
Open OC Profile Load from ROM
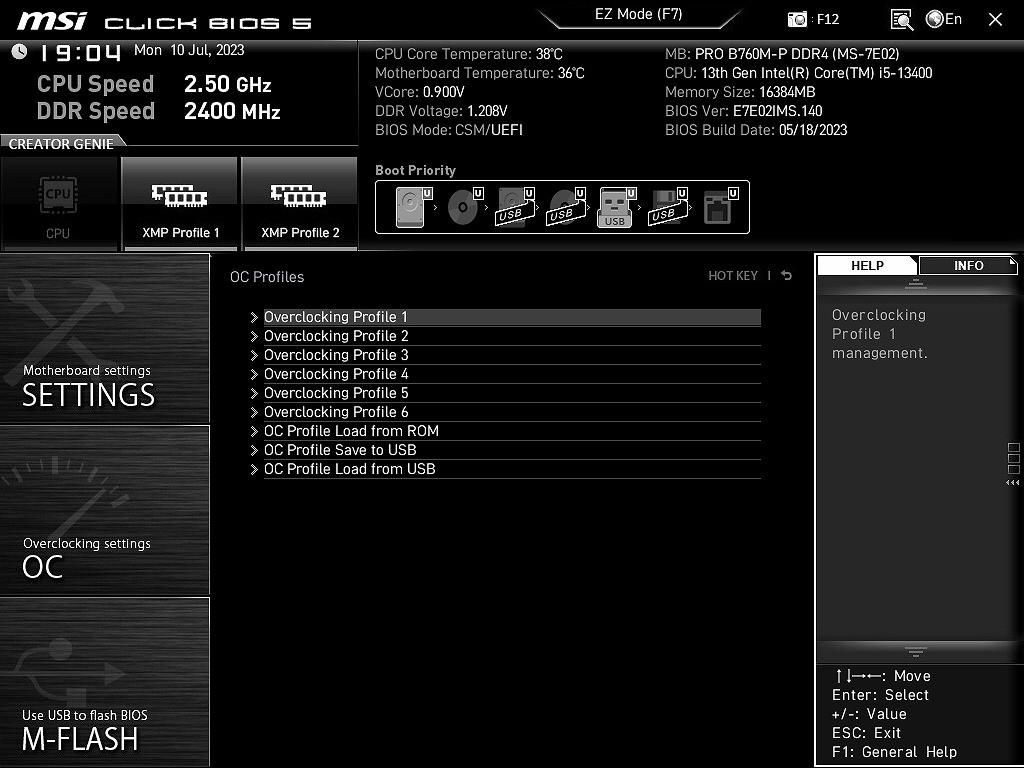pyautogui.click(x=512, y=431)
